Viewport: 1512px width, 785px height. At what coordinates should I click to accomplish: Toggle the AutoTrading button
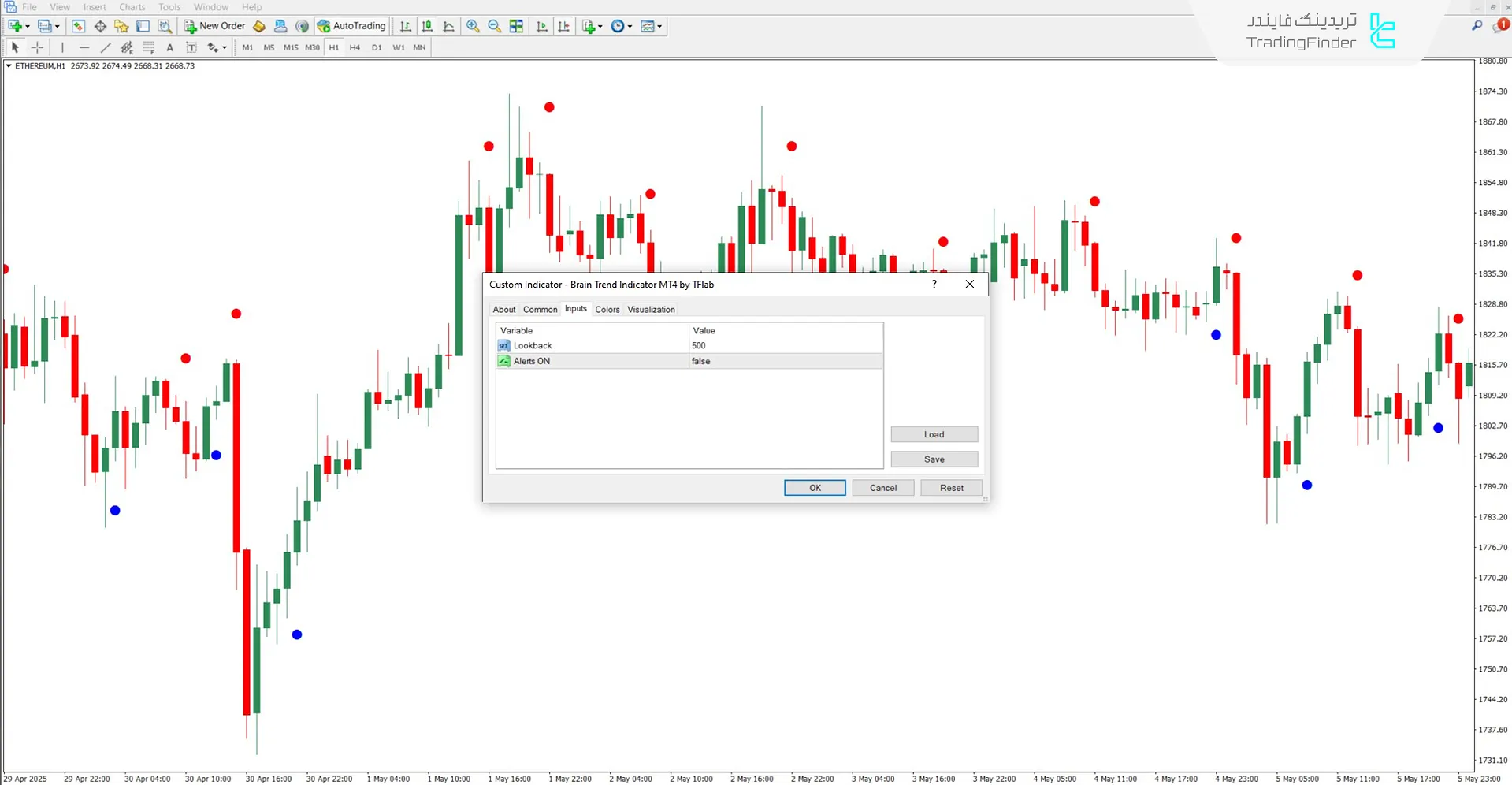point(351,26)
